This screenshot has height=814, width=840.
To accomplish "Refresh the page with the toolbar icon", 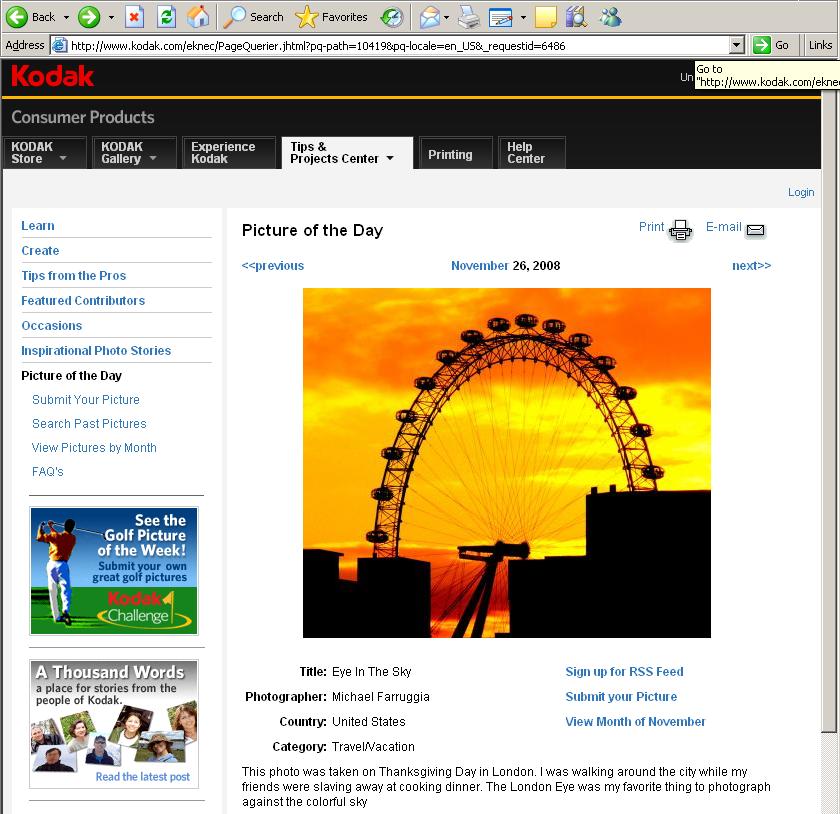I will 166,16.
